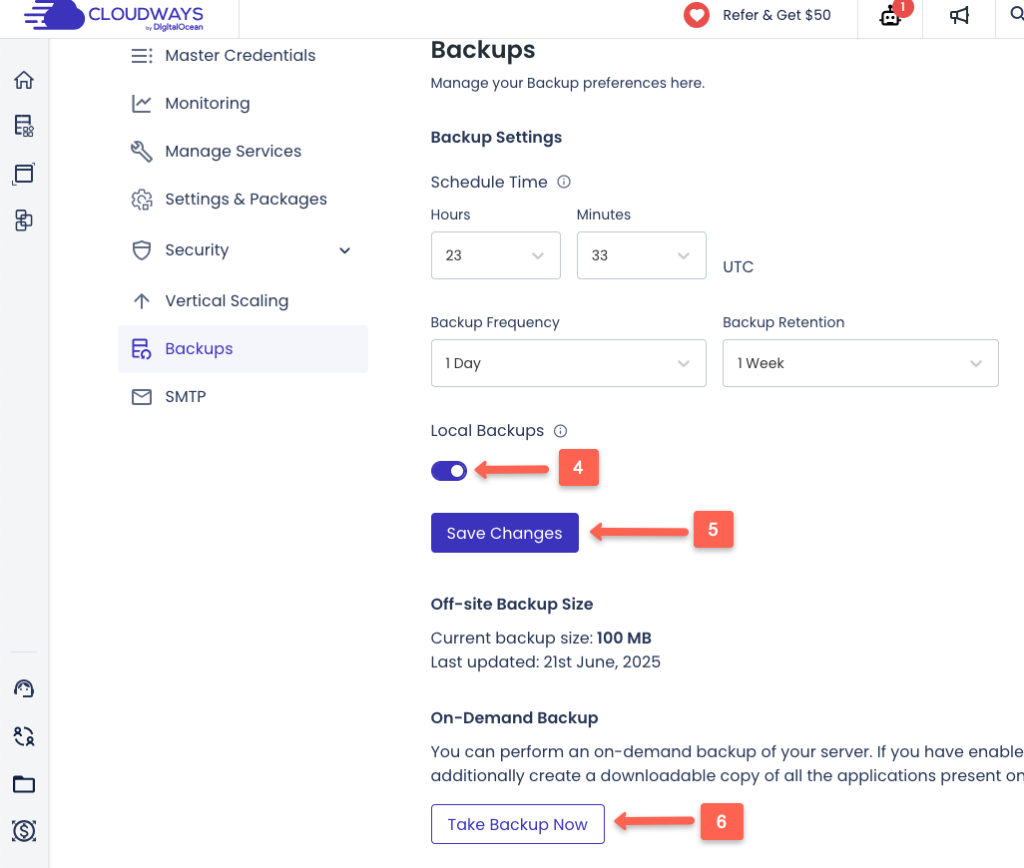Click the Add-ons icon in the sidebar
Image resolution: width=1024 pixels, height=868 pixels.
click(x=23, y=220)
